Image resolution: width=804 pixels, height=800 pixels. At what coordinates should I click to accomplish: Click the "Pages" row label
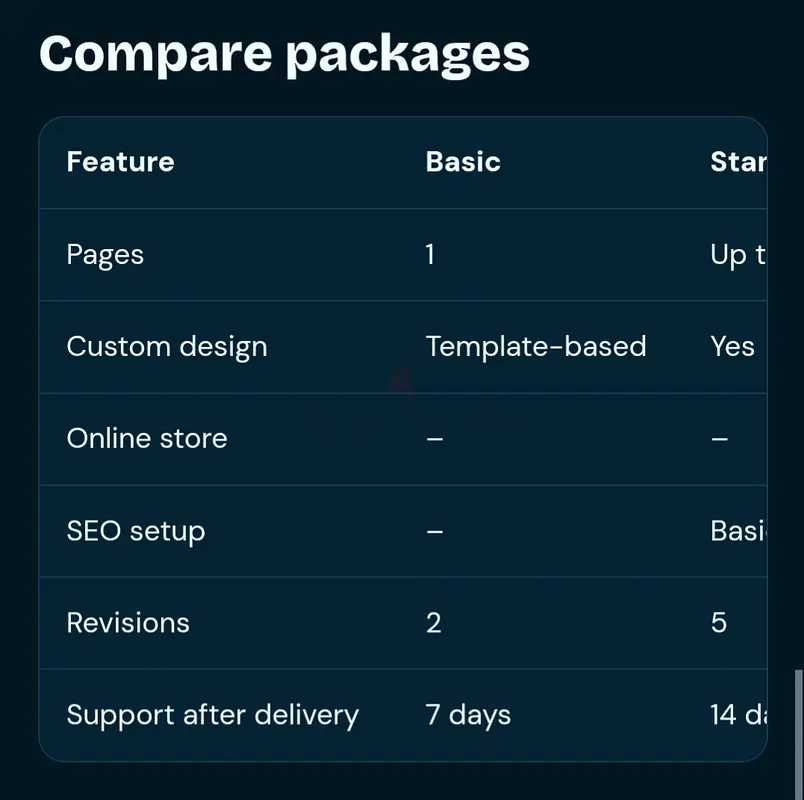105,255
